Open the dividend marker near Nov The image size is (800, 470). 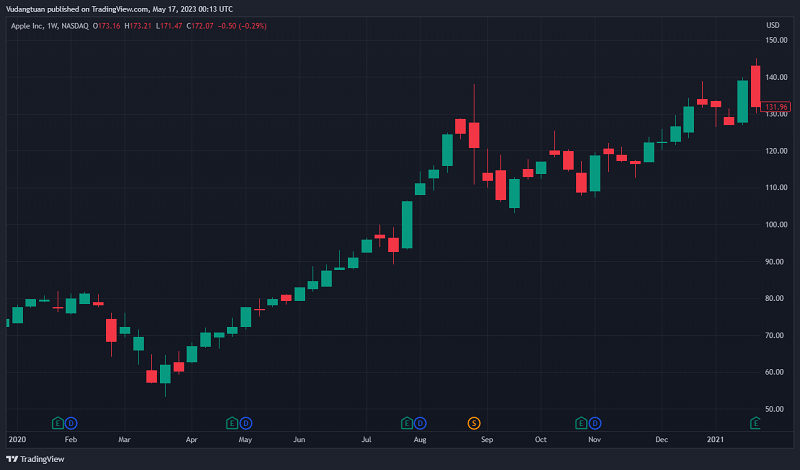tap(595, 422)
